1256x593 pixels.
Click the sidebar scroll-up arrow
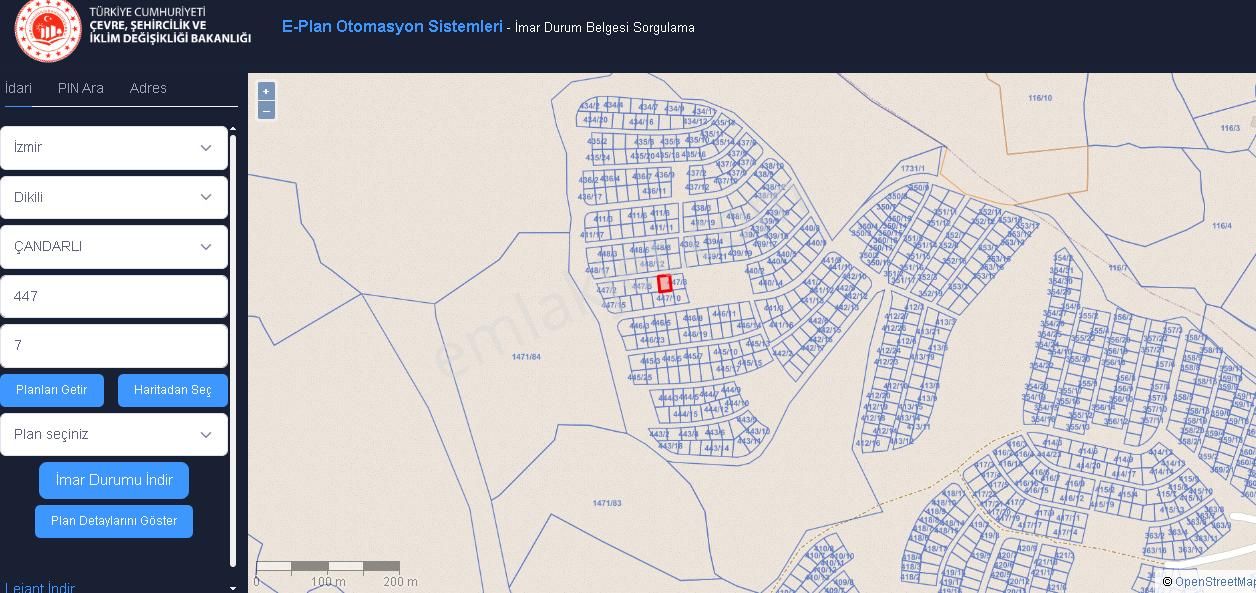[233, 129]
